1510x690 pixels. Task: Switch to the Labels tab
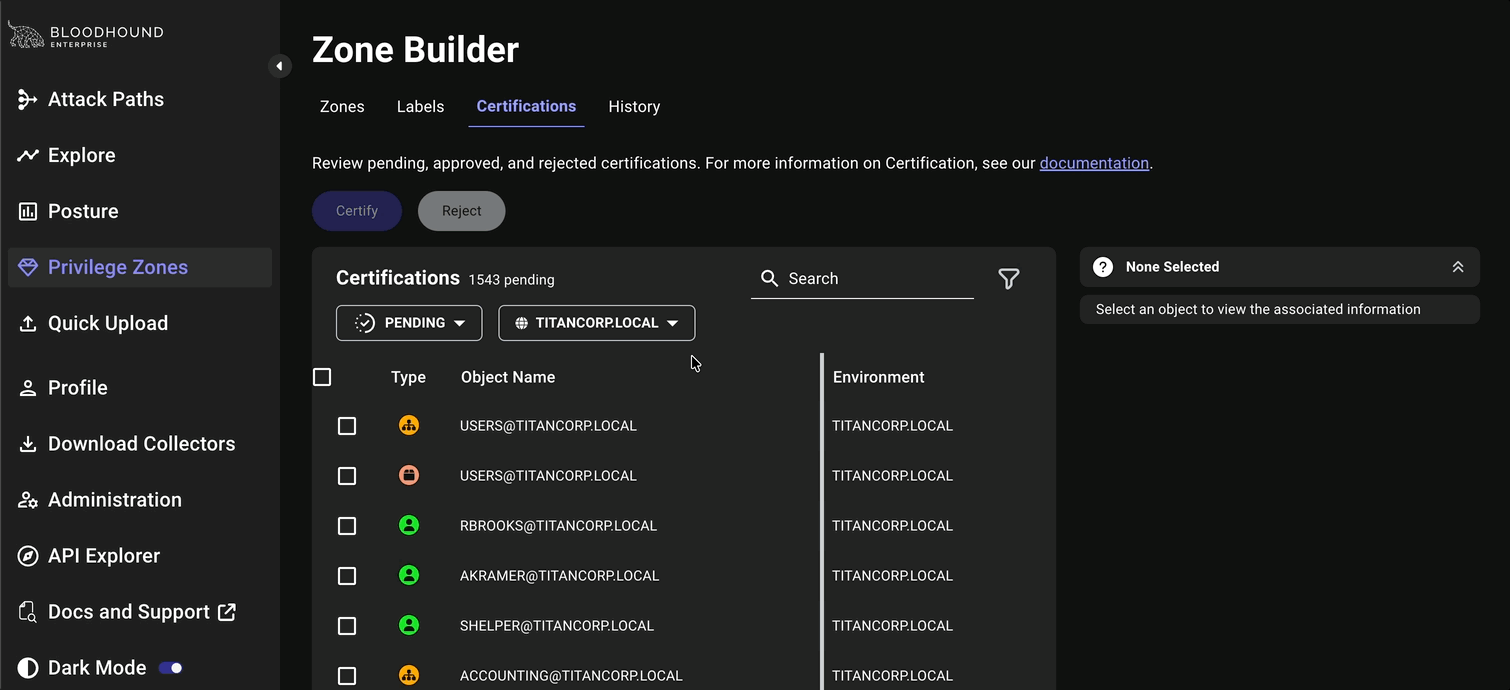420,106
